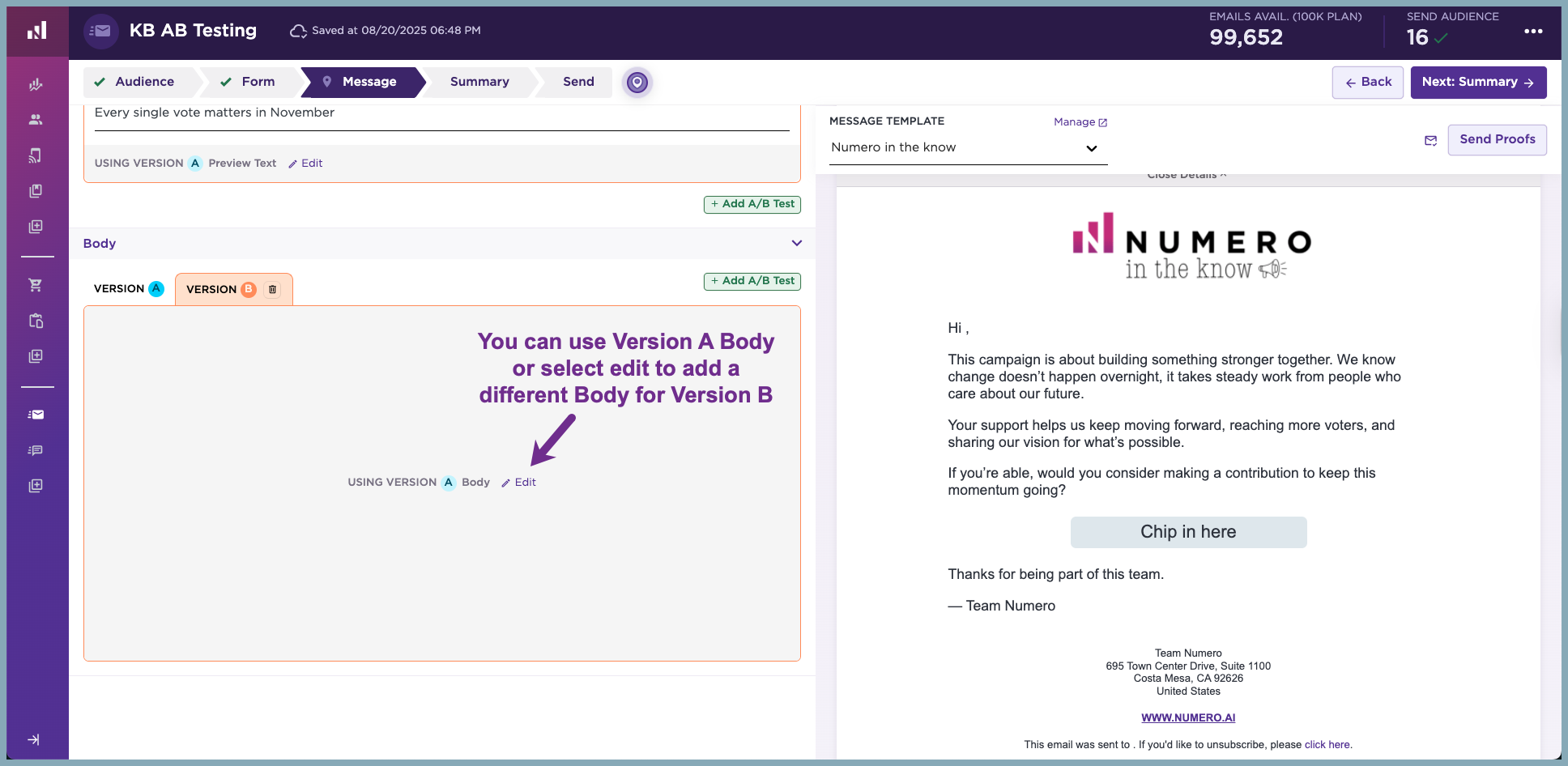Click the cloud saved status icon
The width and height of the screenshot is (1568, 766).
point(298,31)
